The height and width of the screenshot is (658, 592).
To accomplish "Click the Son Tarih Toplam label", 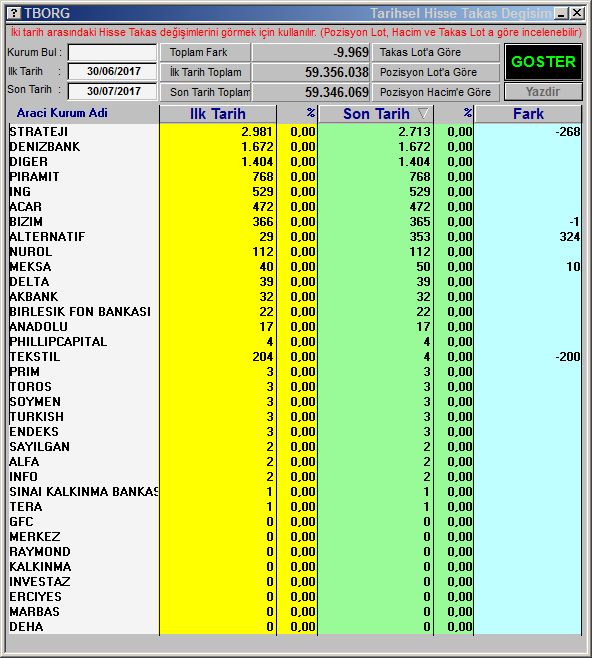I will pos(205,92).
